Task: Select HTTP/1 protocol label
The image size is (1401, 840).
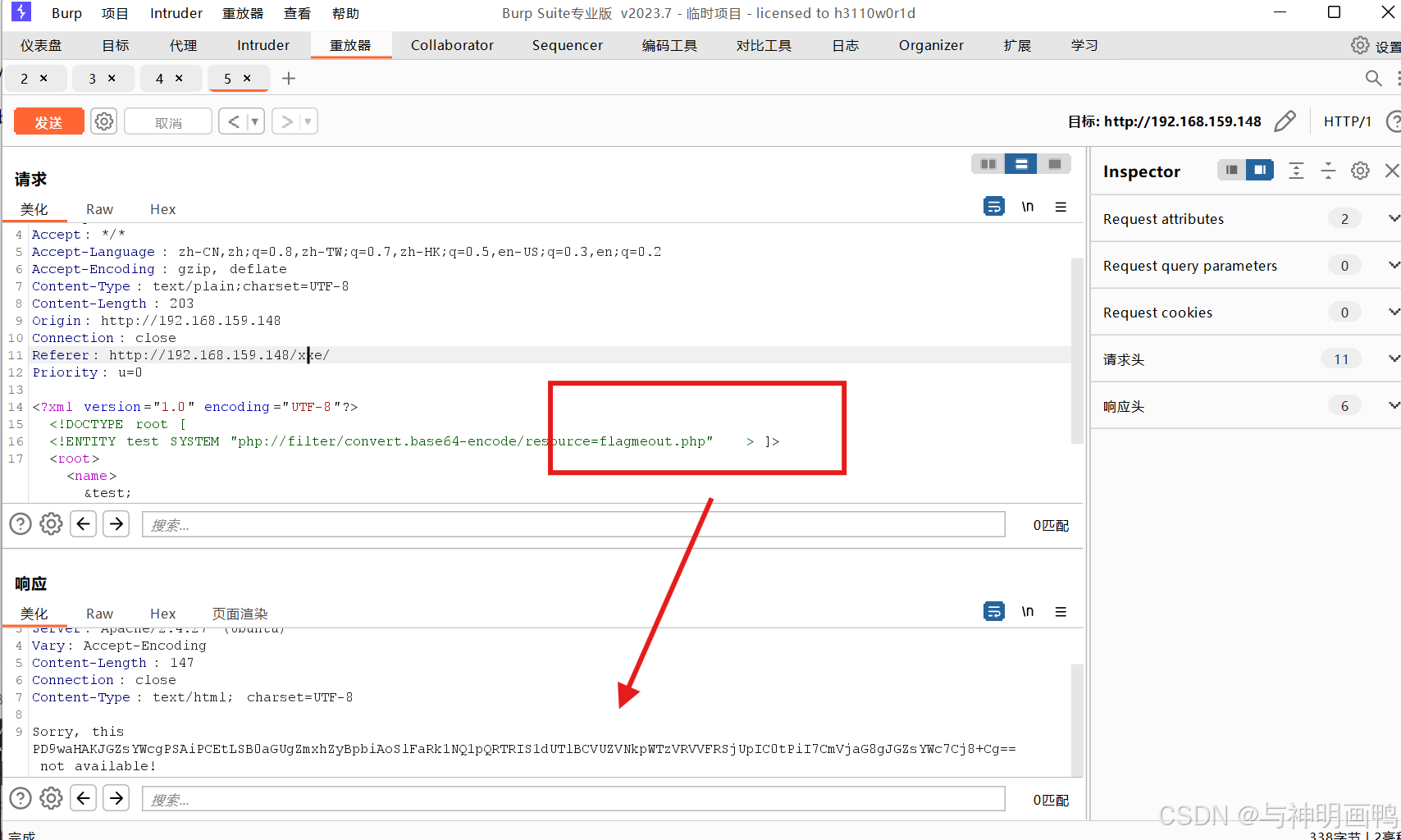Action: click(x=1348, y=121)
